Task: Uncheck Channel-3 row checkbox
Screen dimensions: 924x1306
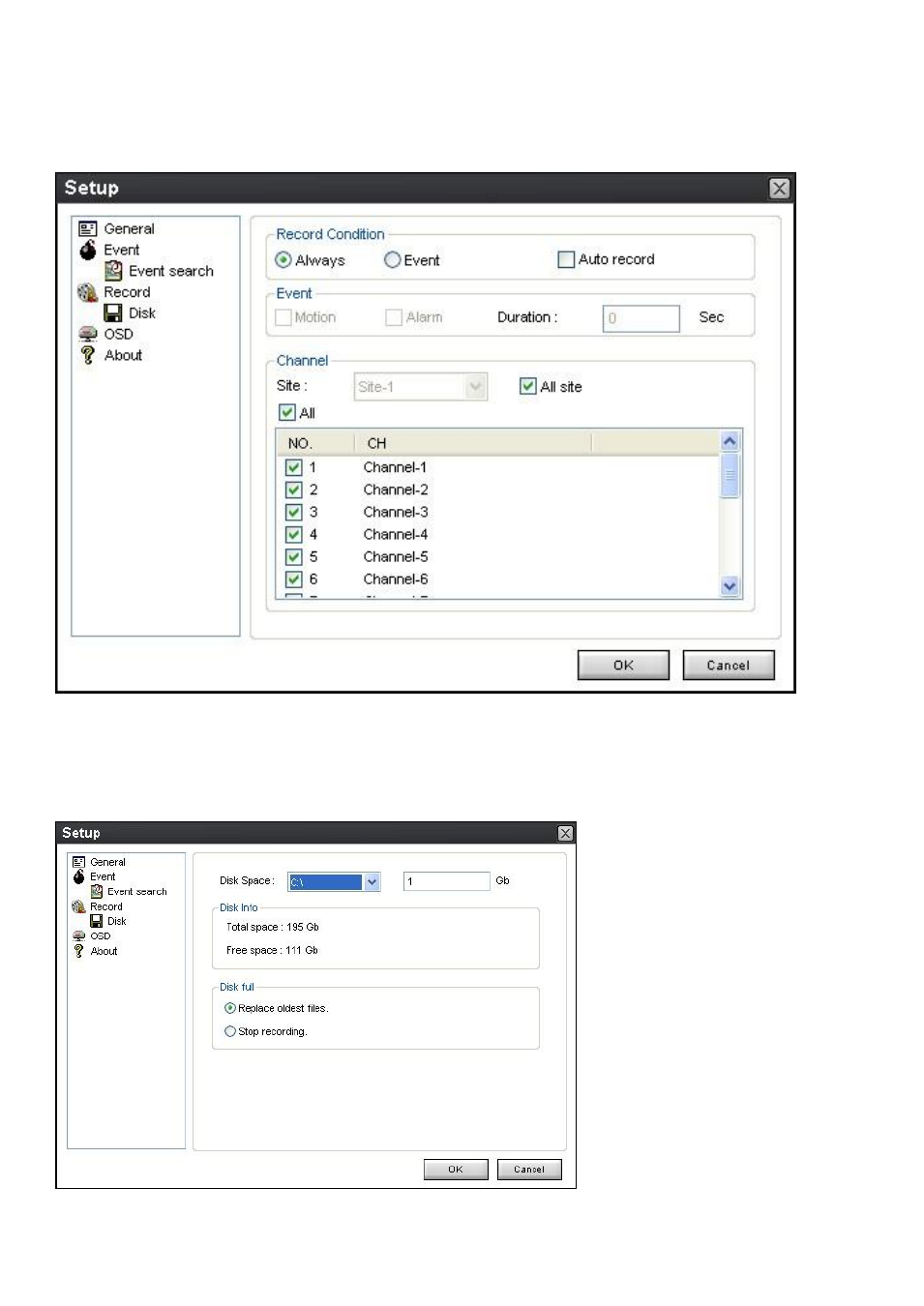Action: coord(294,512)
